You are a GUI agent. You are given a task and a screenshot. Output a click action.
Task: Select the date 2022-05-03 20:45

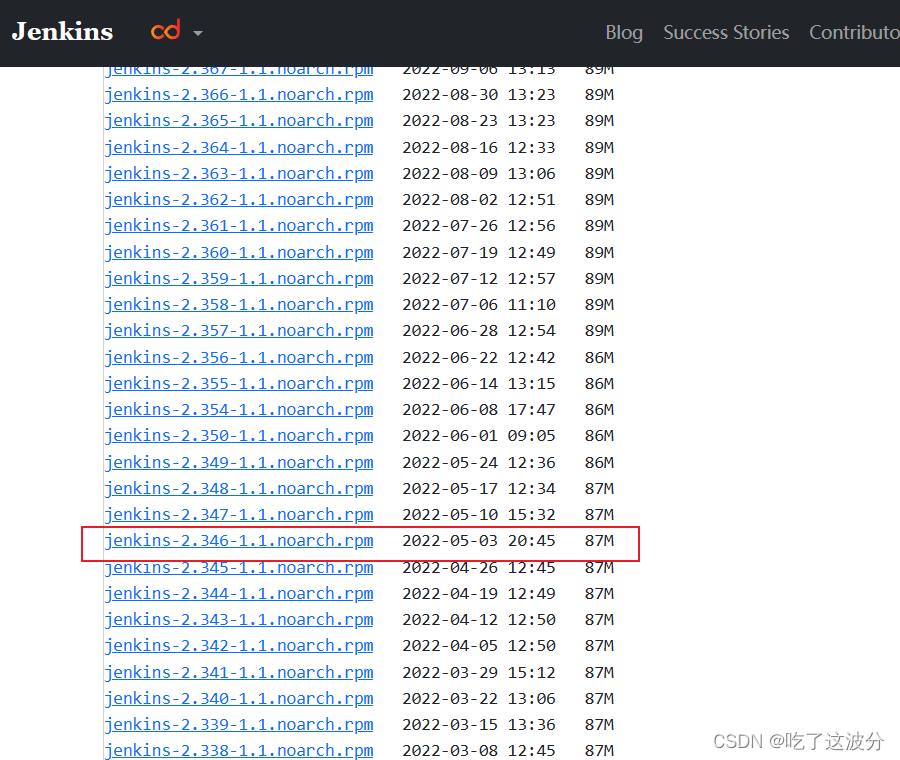coord(479,541)
